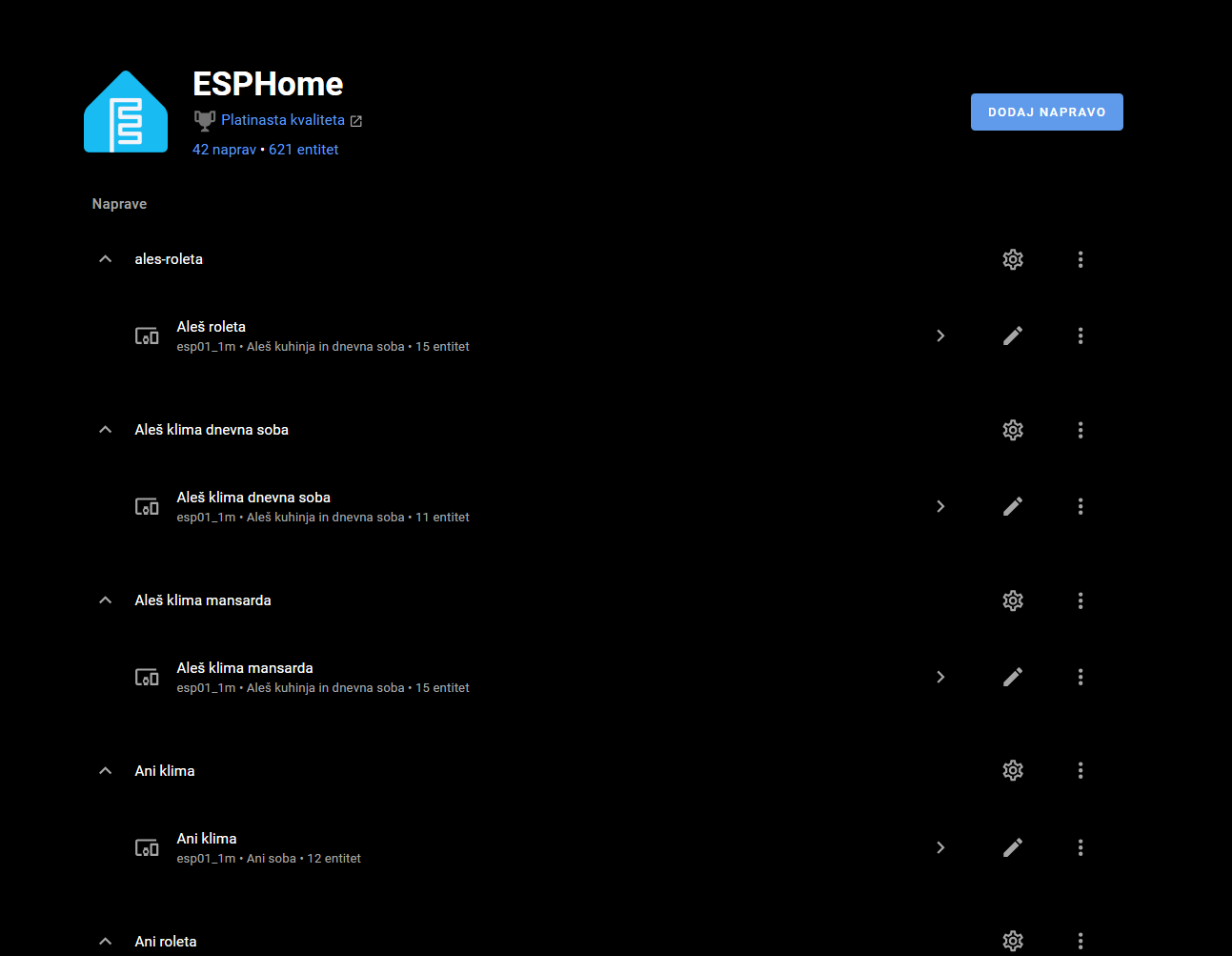Click the trophy quality icon
This screenshot has height=956, width=1232.
coord(205,120)
